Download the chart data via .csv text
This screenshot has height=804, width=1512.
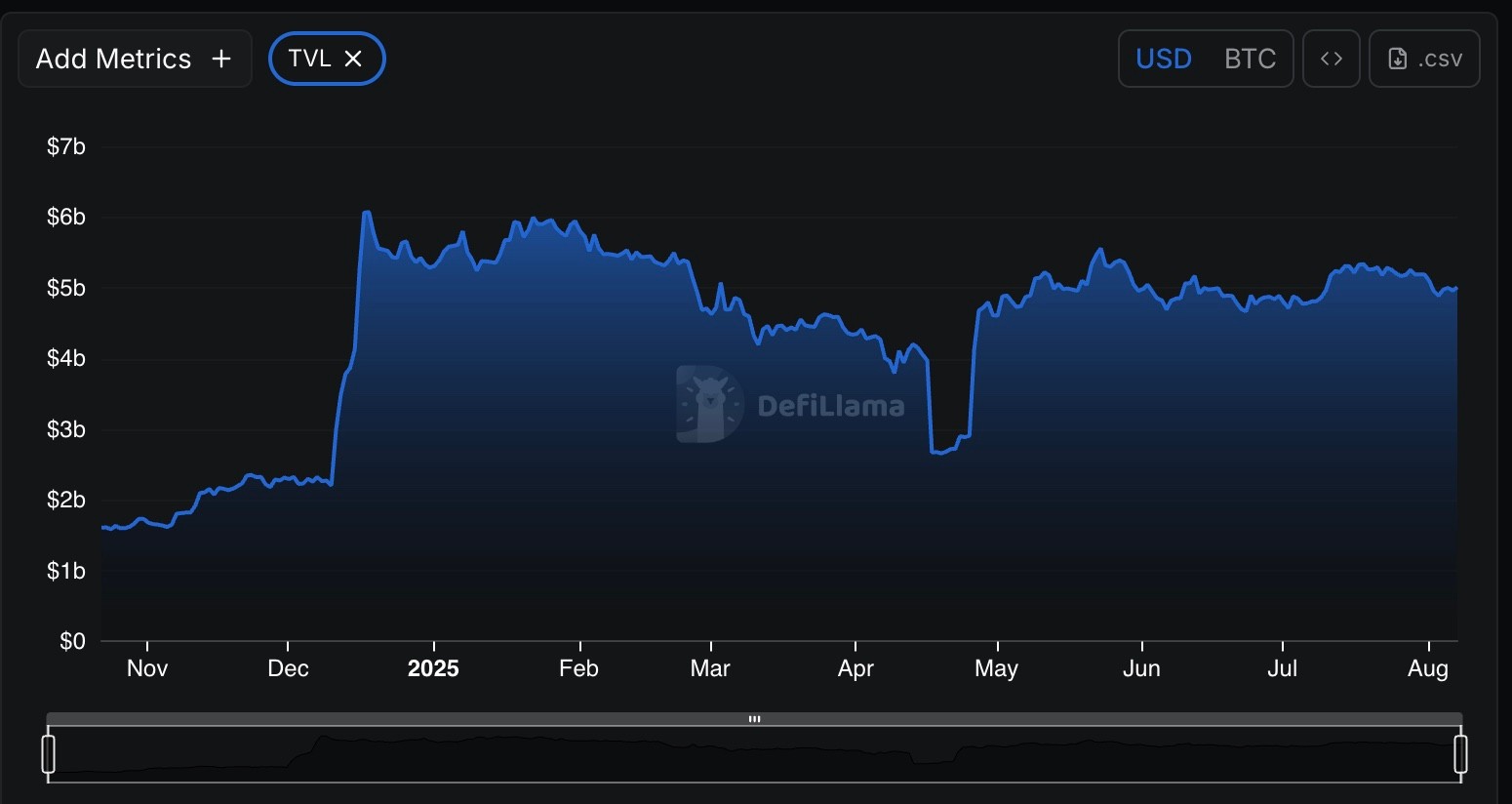coord(1440,60)
